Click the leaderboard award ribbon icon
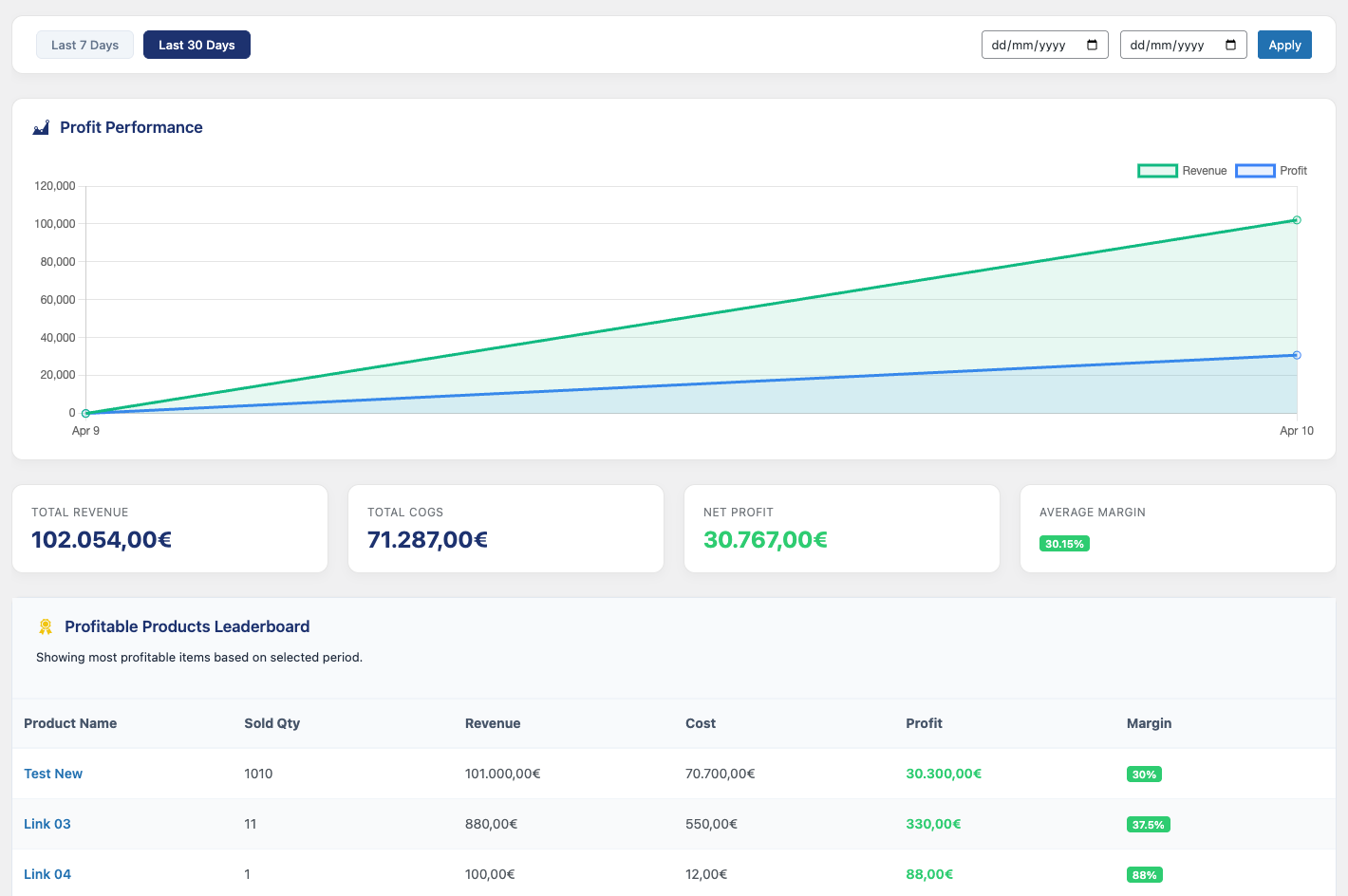 [46, 626]
